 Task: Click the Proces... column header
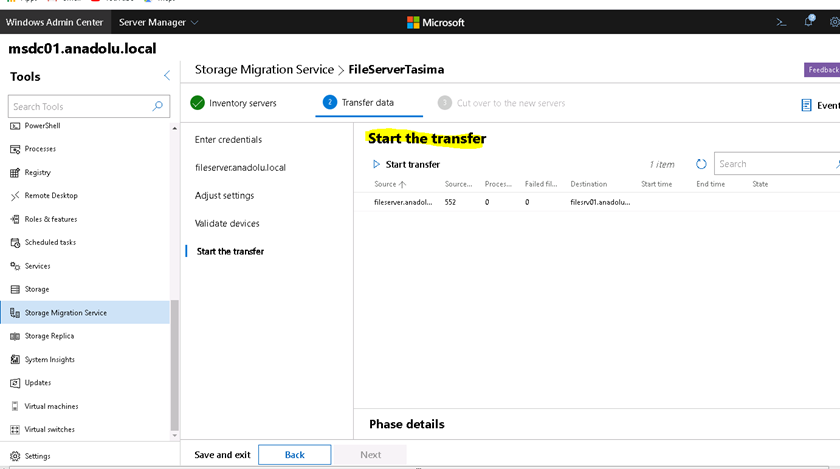498,184
